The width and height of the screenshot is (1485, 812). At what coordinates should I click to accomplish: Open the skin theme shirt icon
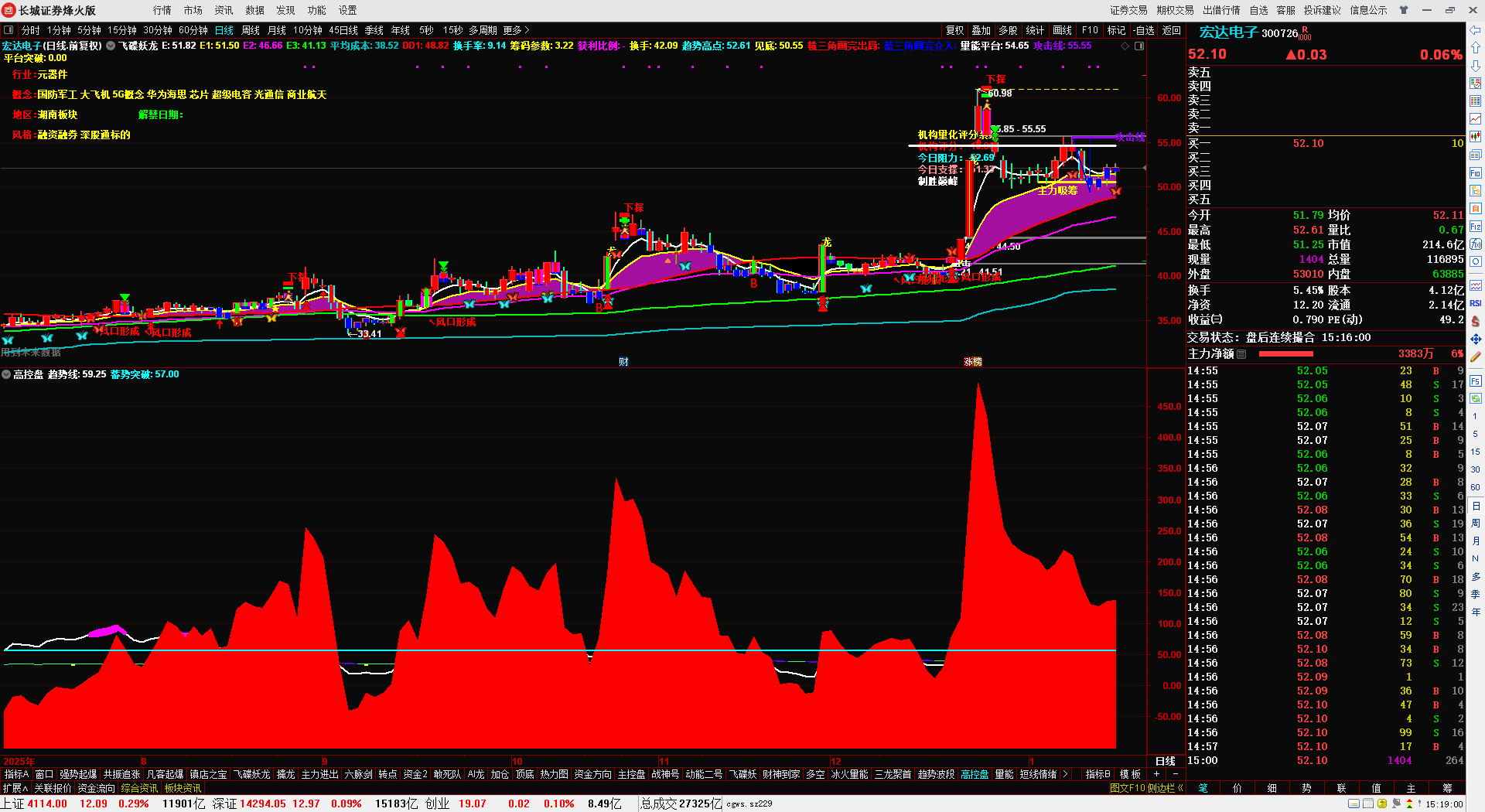click(x=1404, y=10)
